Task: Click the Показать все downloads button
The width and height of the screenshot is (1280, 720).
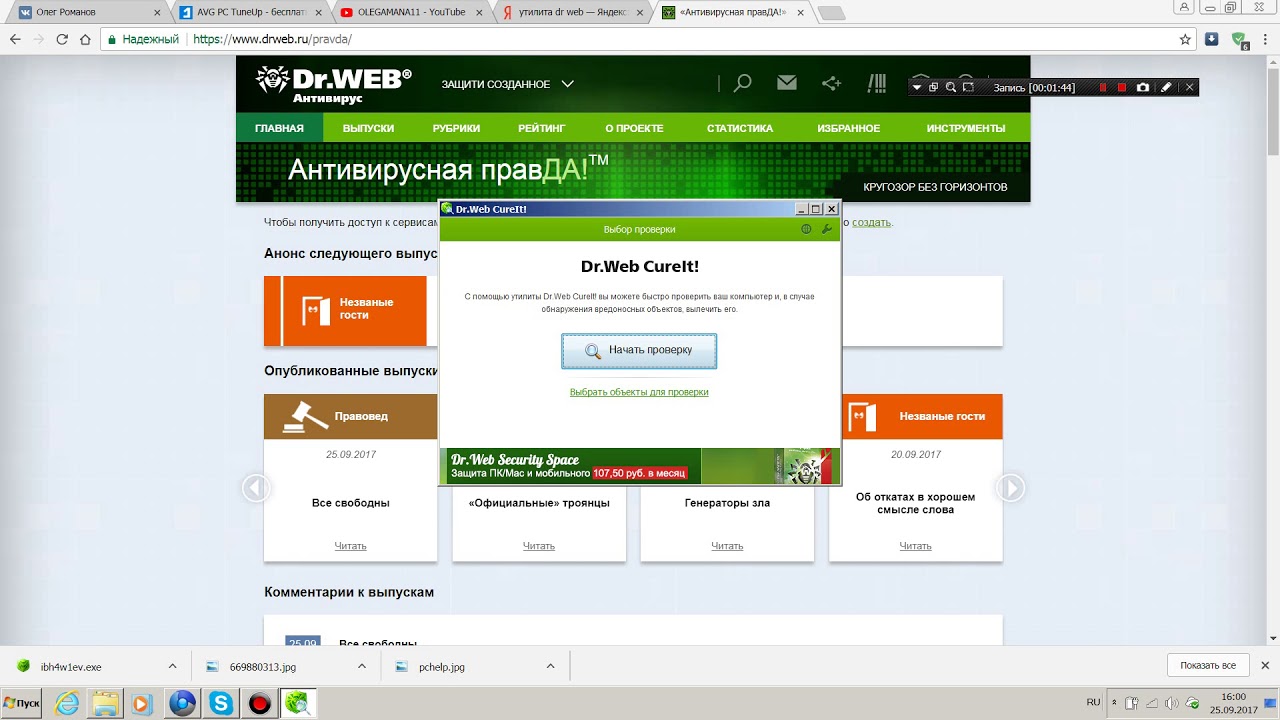Action: pos(1208,665)
